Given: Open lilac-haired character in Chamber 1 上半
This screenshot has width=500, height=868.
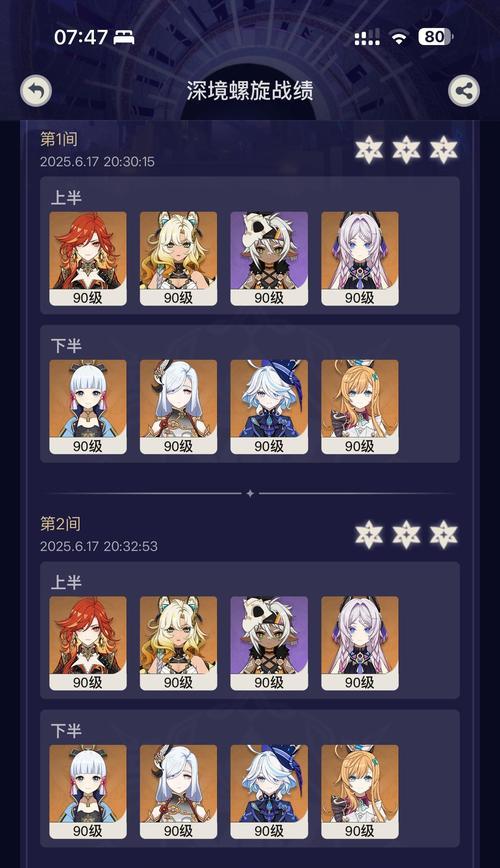Looking at the screenshot, I should (360, 259).
